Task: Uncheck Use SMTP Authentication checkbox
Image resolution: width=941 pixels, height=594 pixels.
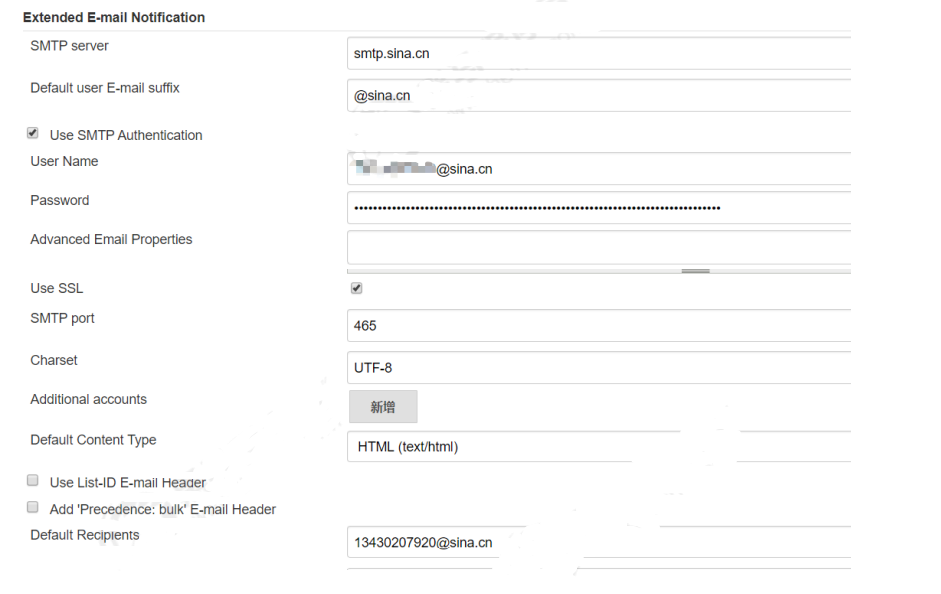Action: pos(33,133)
